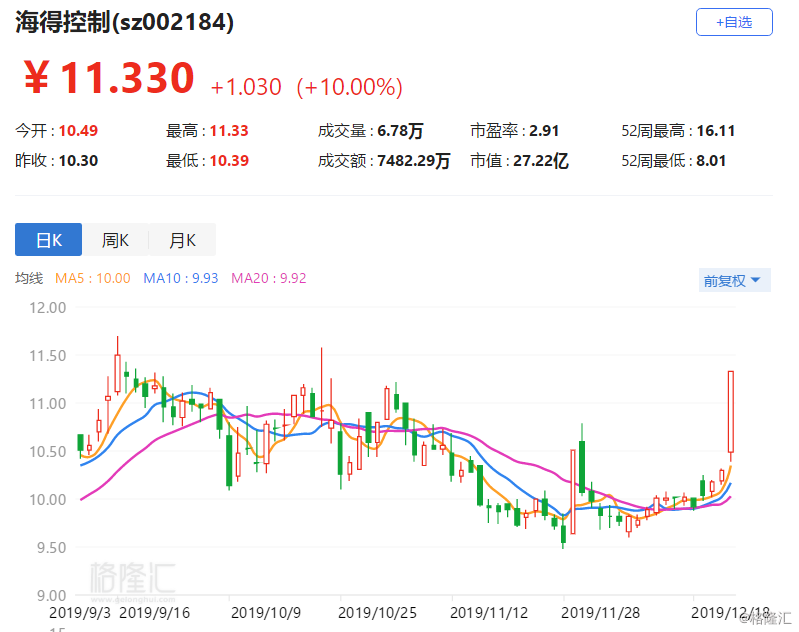
Task: Click the 2019/10/9 date axis label
Action: click(266, 613)
